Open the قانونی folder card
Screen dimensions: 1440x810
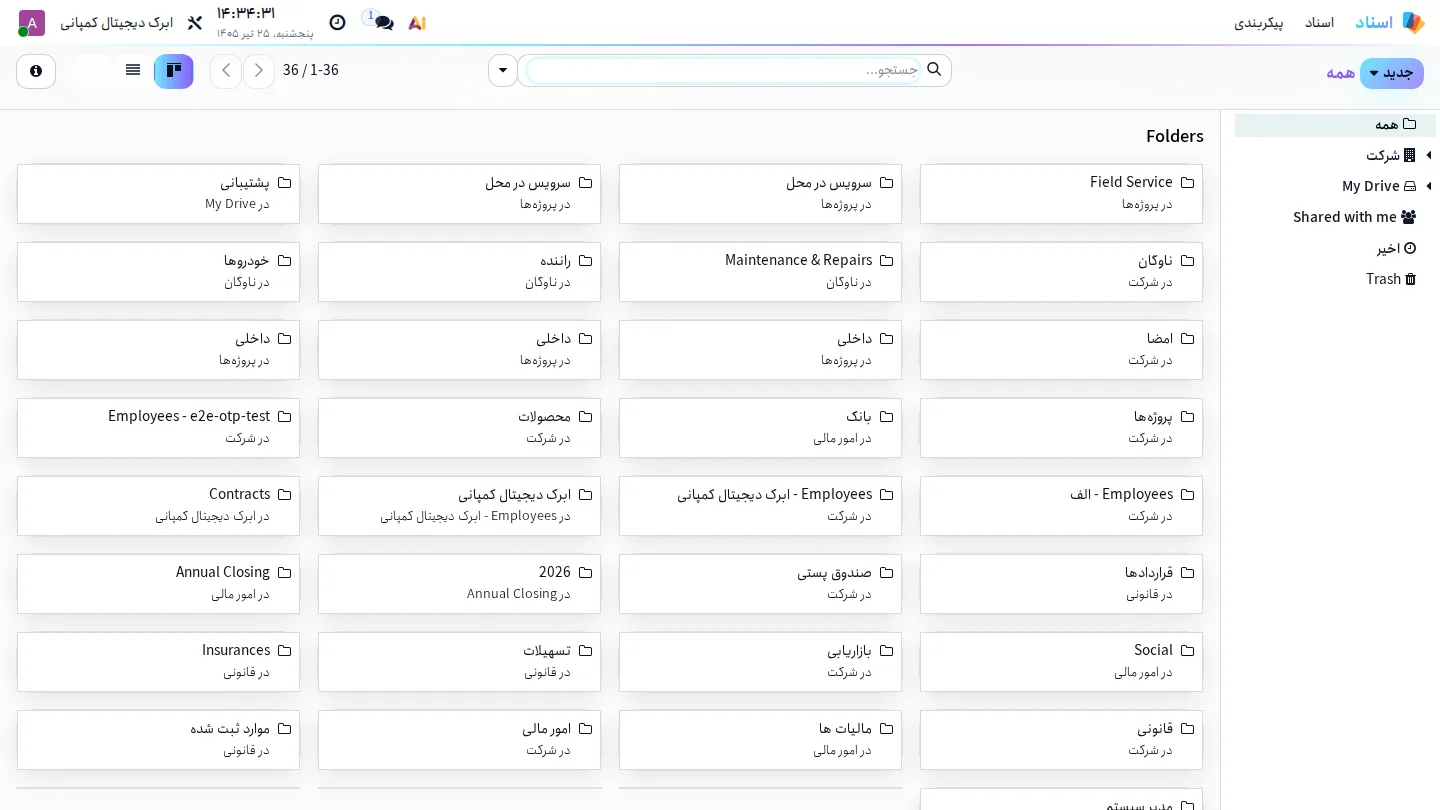[x=1061, y=740]
